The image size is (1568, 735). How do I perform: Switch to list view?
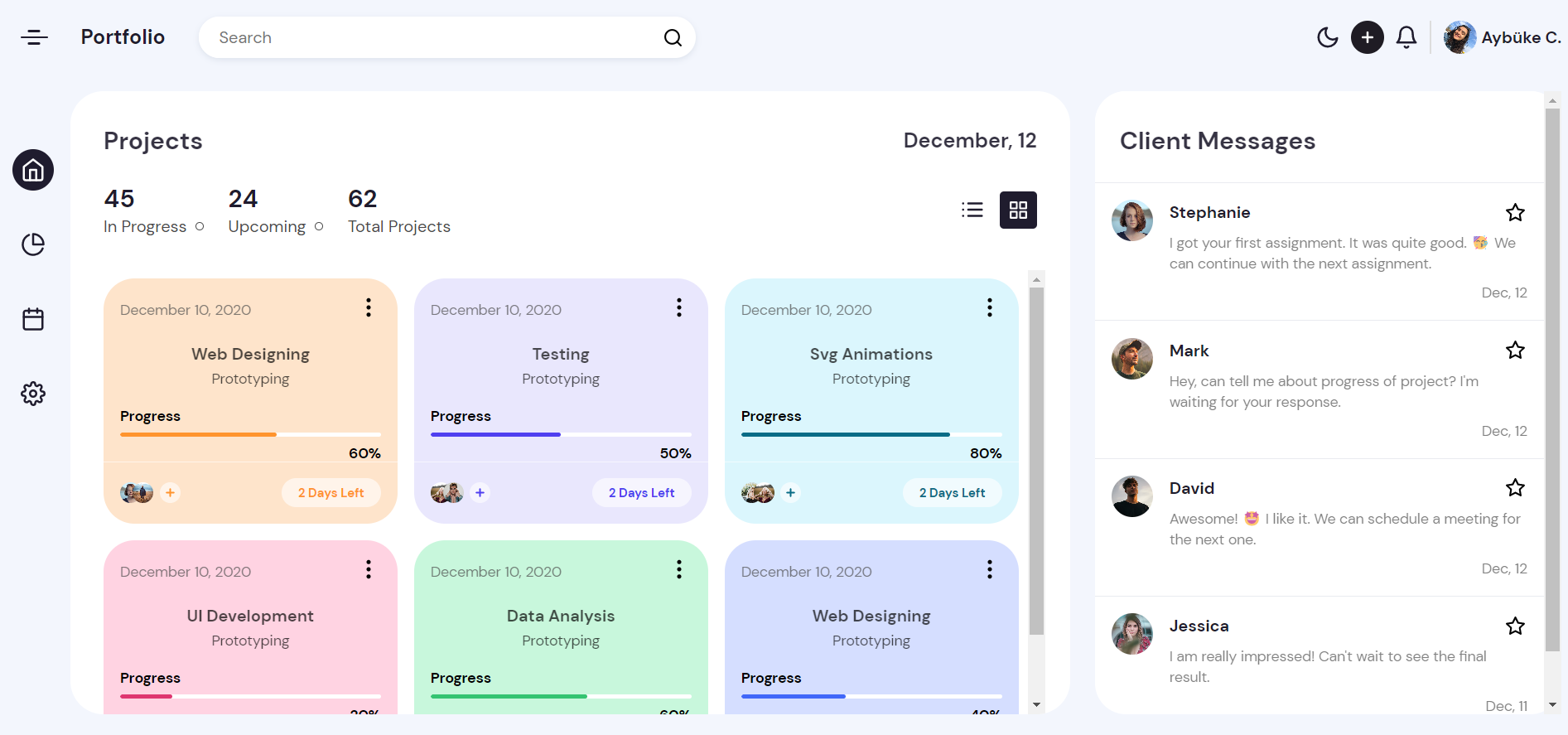coord(972,210)
